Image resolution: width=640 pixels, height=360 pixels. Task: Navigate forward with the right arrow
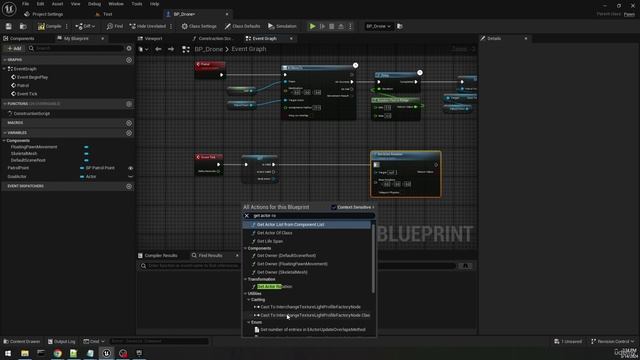pyautogui.click(x=171, y=49)
